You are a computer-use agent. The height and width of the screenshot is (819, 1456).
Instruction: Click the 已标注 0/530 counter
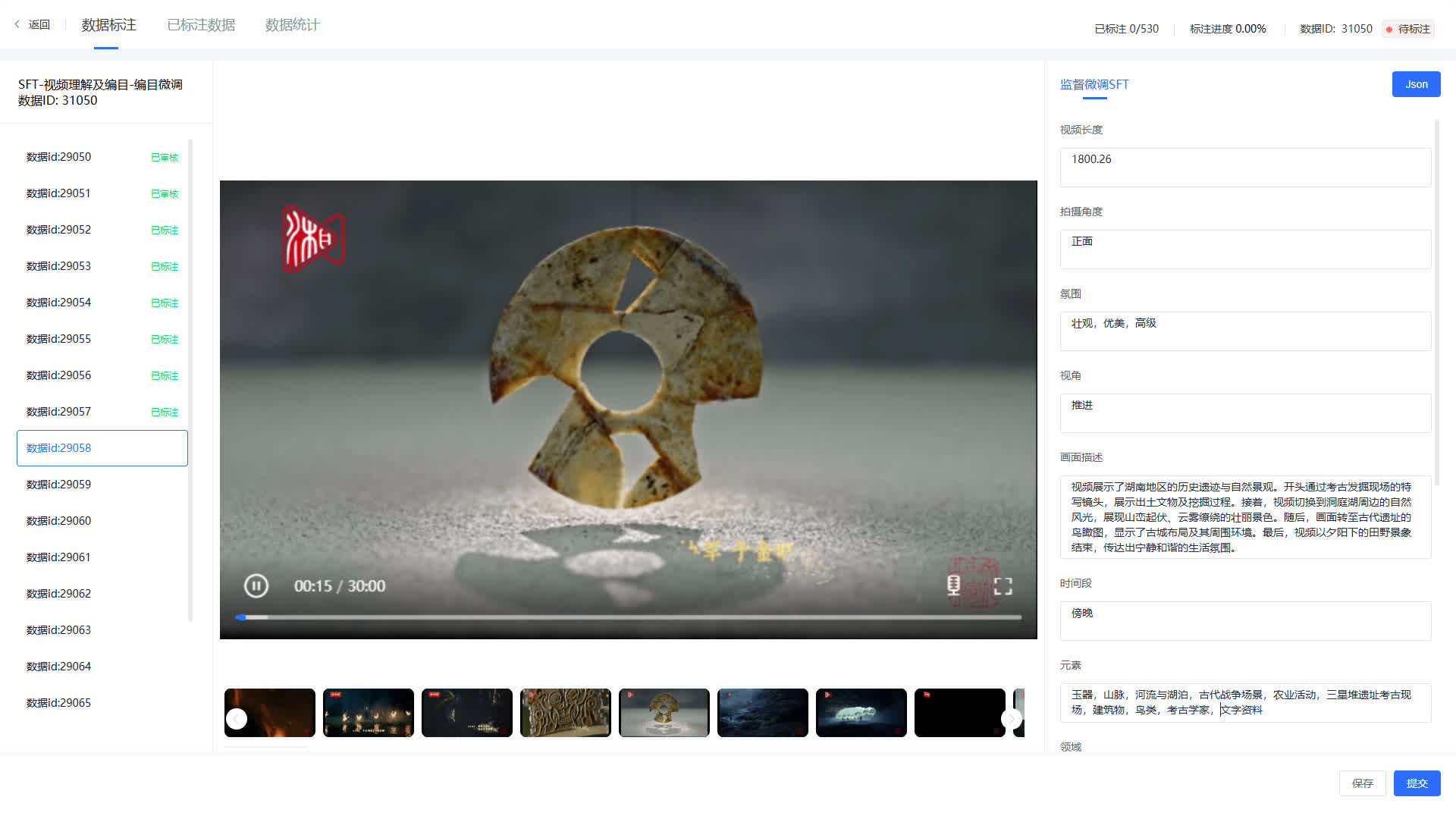tap(1126, 29)
